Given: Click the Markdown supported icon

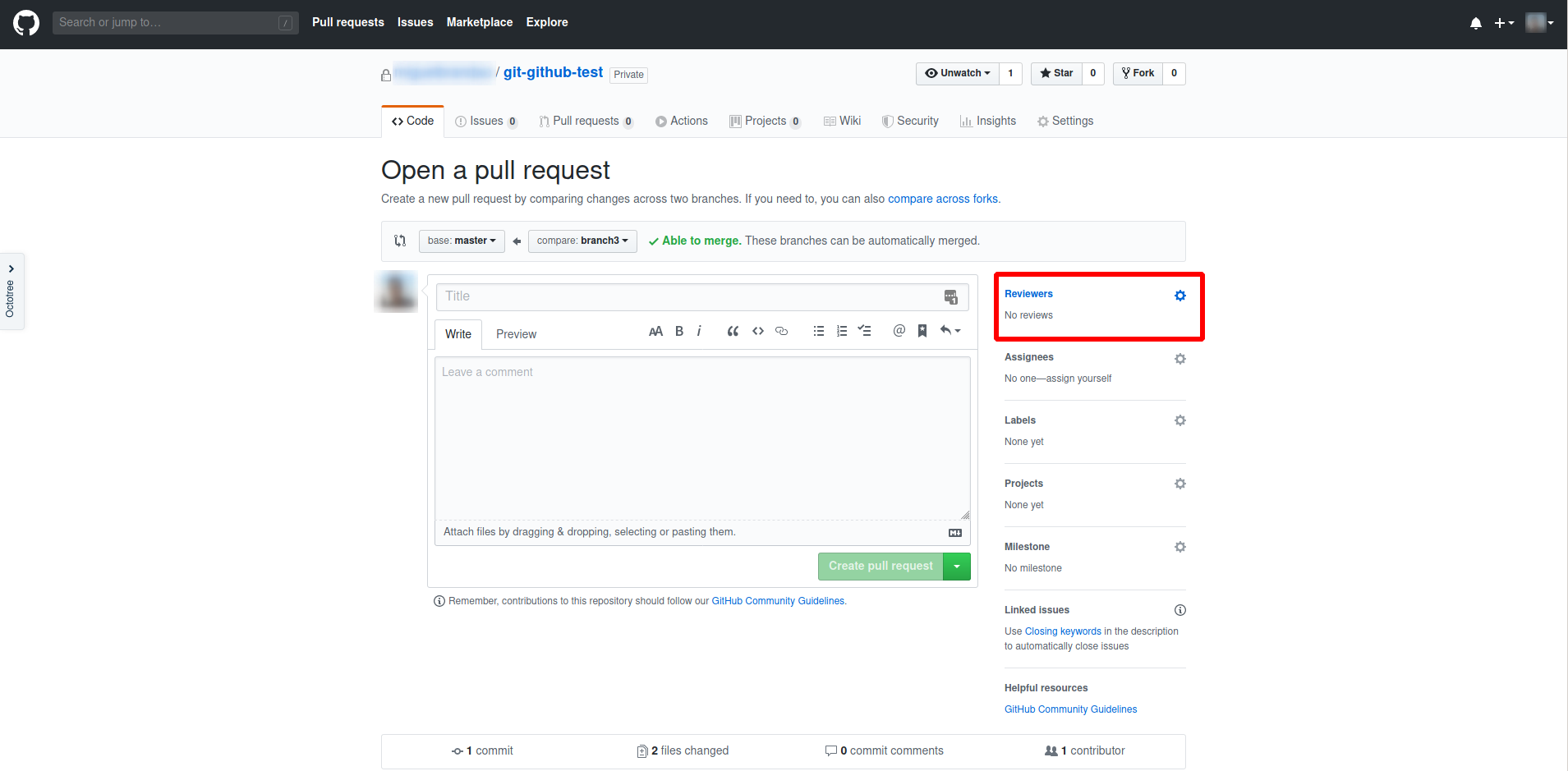Looking at the screenshot, I should [x=955, y=533].
